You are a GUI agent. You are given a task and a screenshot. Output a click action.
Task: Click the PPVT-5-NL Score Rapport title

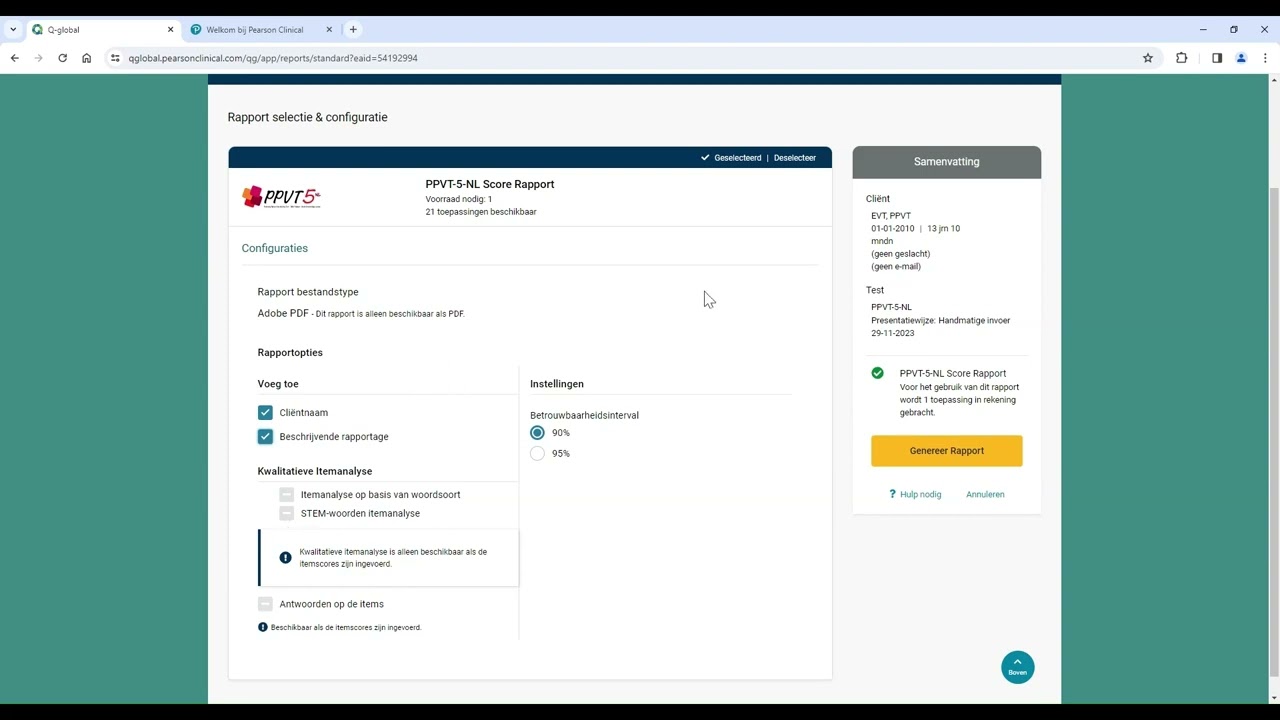(490, 184)
